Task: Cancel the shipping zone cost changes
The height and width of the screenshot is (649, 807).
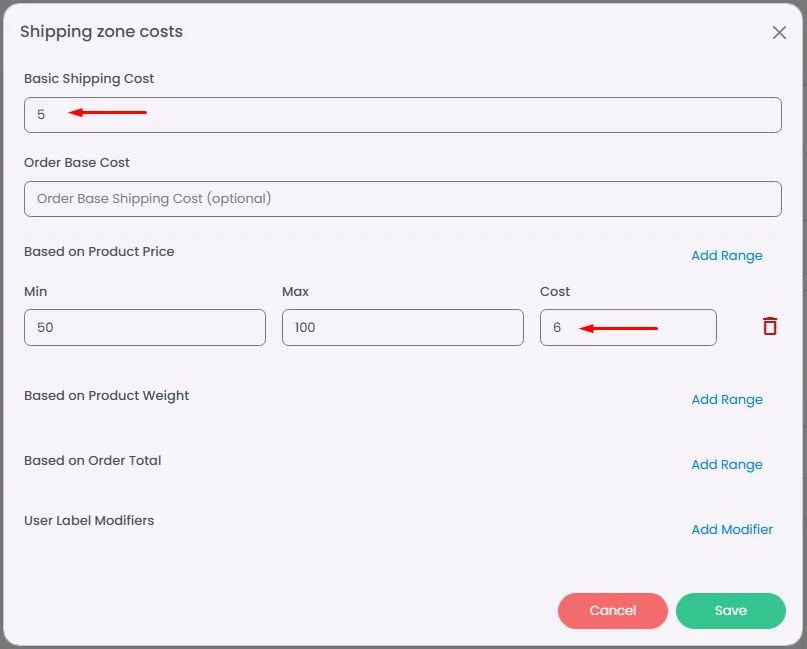Action: tap(612, 610)
